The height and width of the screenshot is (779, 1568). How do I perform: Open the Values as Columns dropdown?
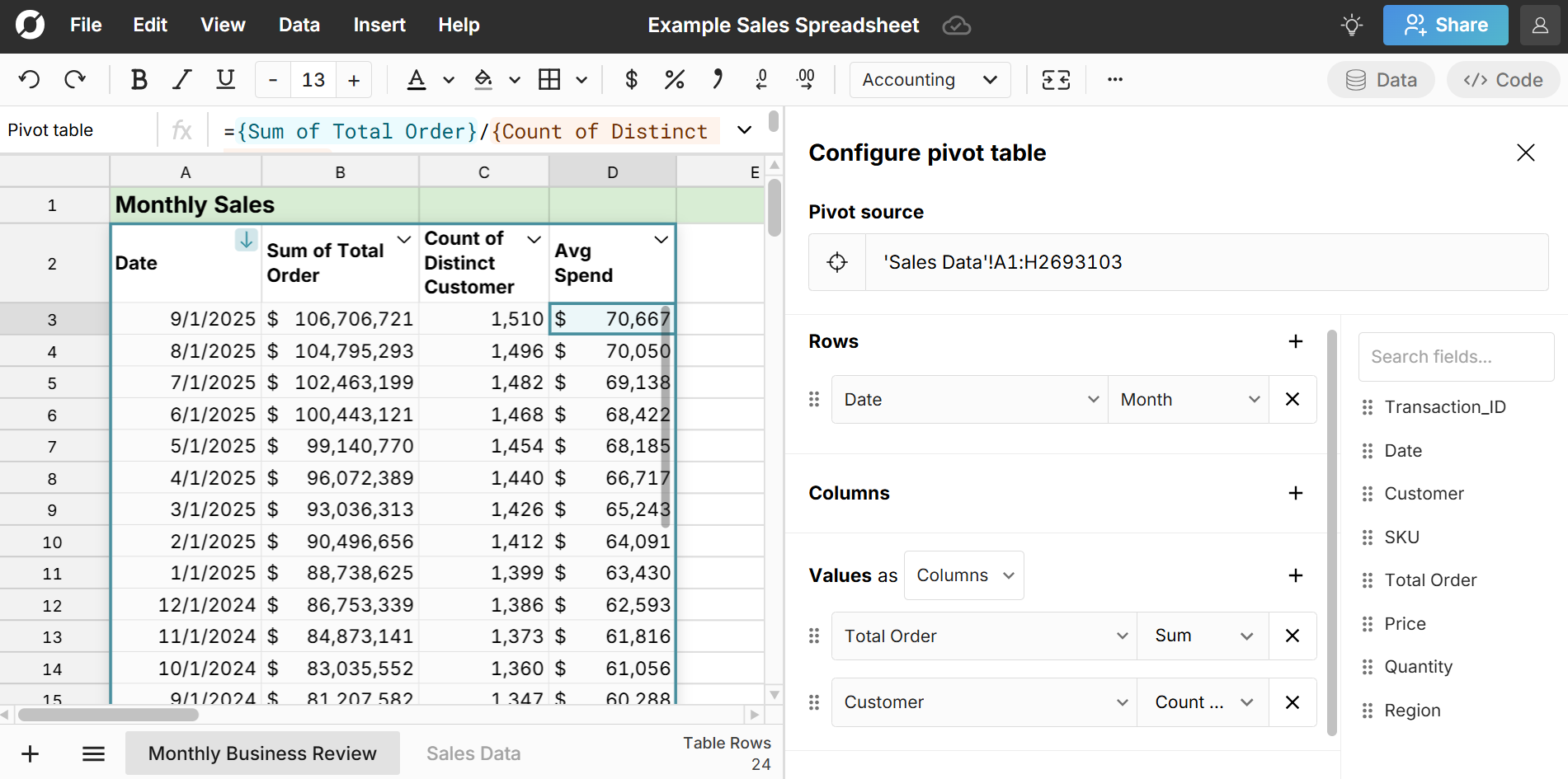tap(963, 575)
